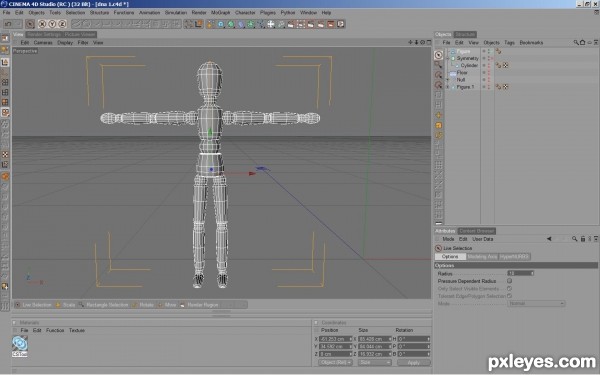Open the Character menu
This screenshot has height=375, width=600.
click(245, 13)
